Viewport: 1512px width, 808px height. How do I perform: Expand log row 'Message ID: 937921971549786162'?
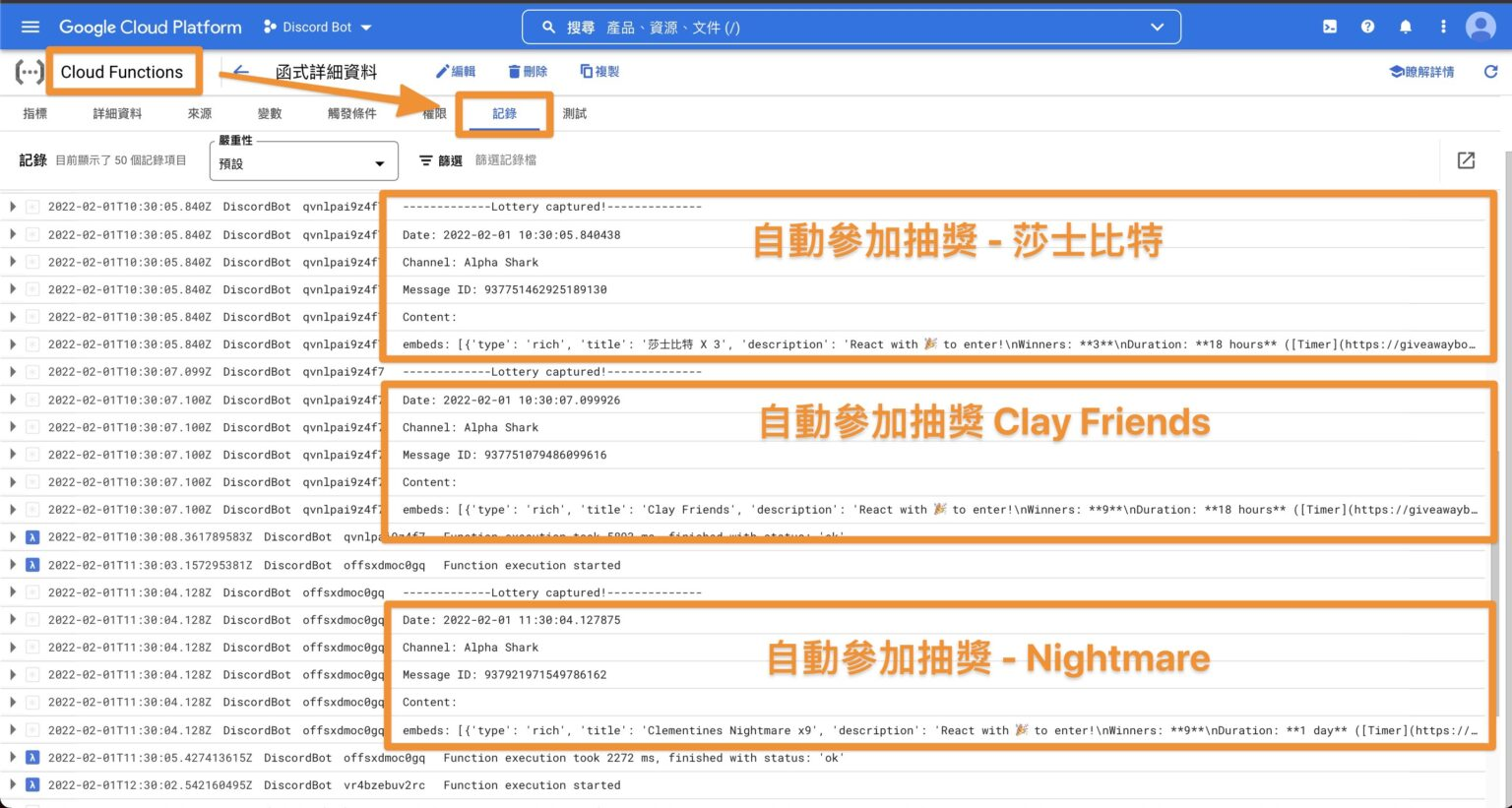(x=13, y=675)
